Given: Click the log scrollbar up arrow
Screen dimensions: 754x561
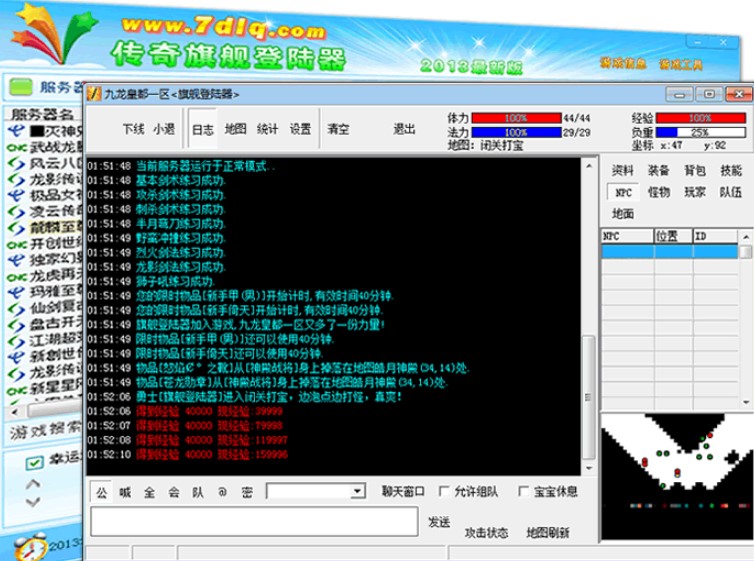Looking at the screenshot, I should 589,166.
